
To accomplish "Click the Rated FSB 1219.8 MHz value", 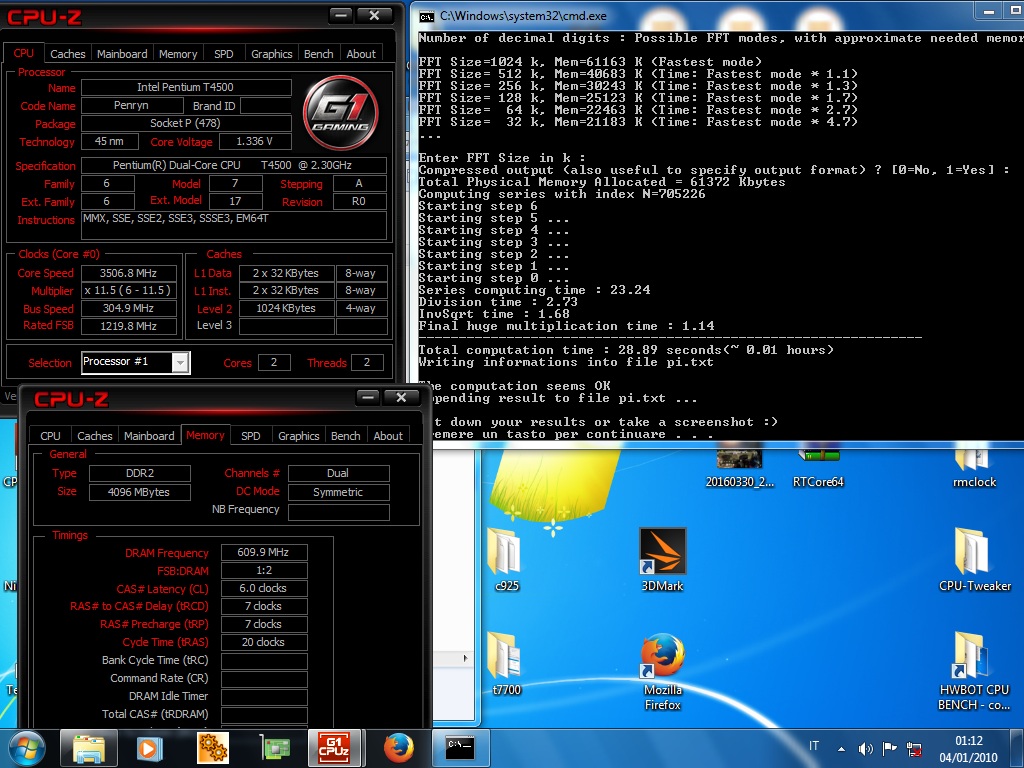I will (128, 326).
